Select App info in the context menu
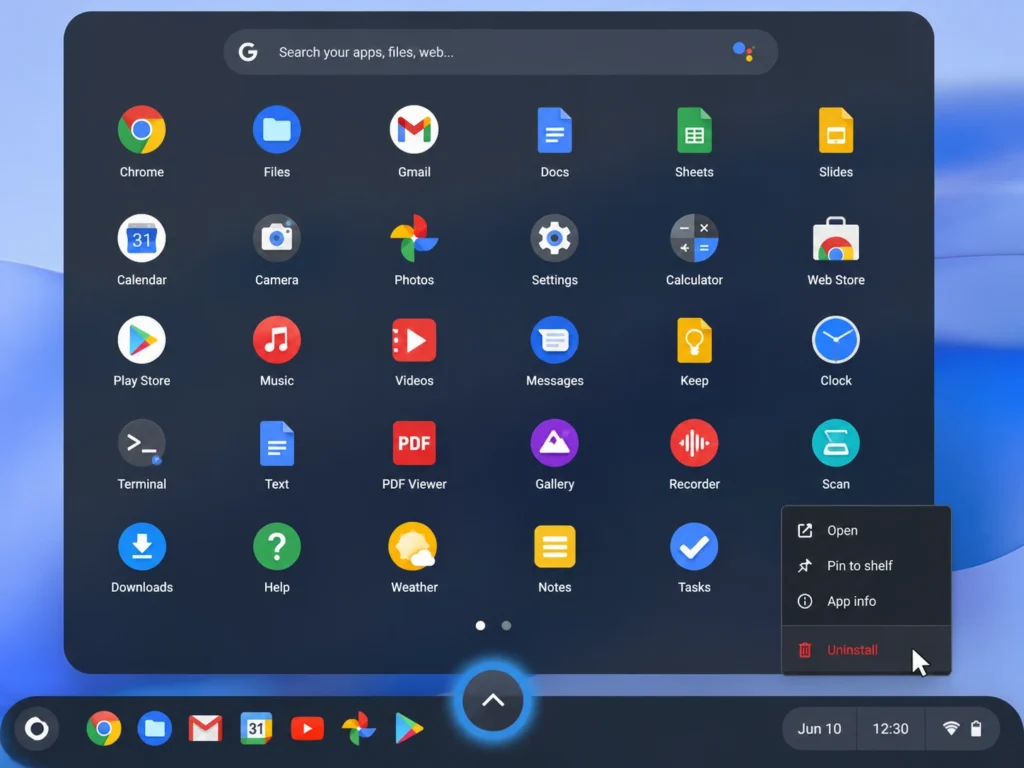Screen dimensions: 1024x768 [866, 601]
